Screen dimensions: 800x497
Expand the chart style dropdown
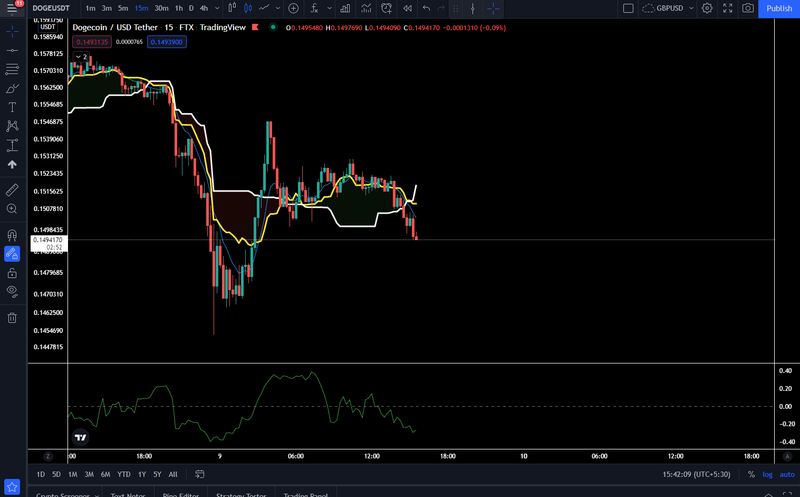[278, 8]
